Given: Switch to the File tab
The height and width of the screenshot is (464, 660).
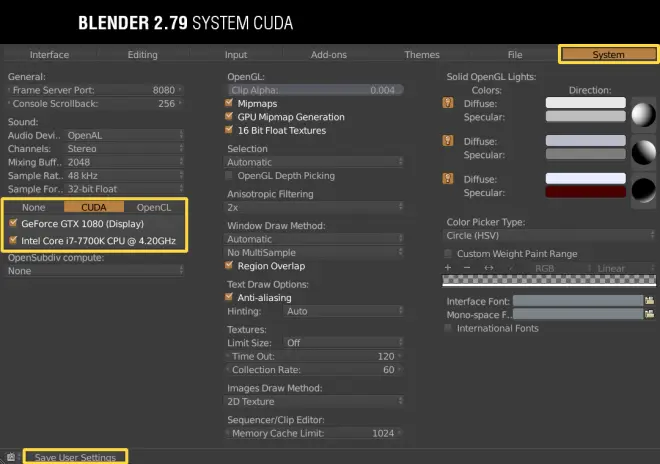Looking at the screenshot, I should pyautogui.click(x=515, y=55).
